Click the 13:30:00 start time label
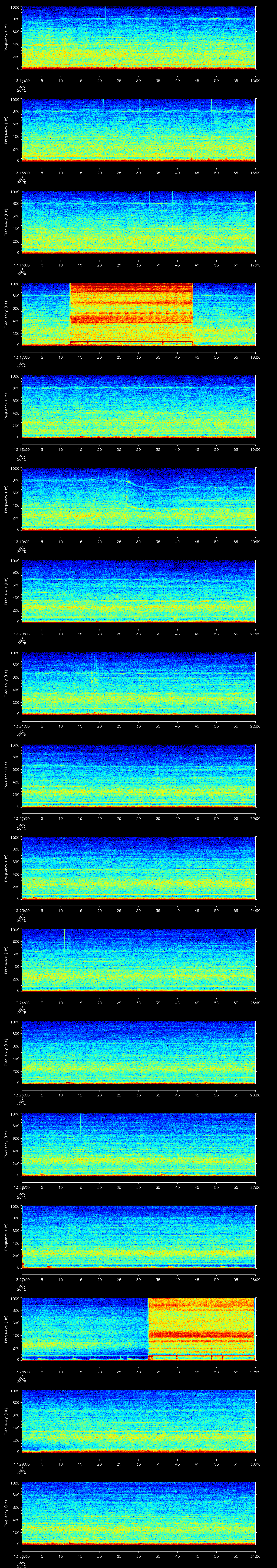The image size is (277, 1568). click(x=21, y=1556)
